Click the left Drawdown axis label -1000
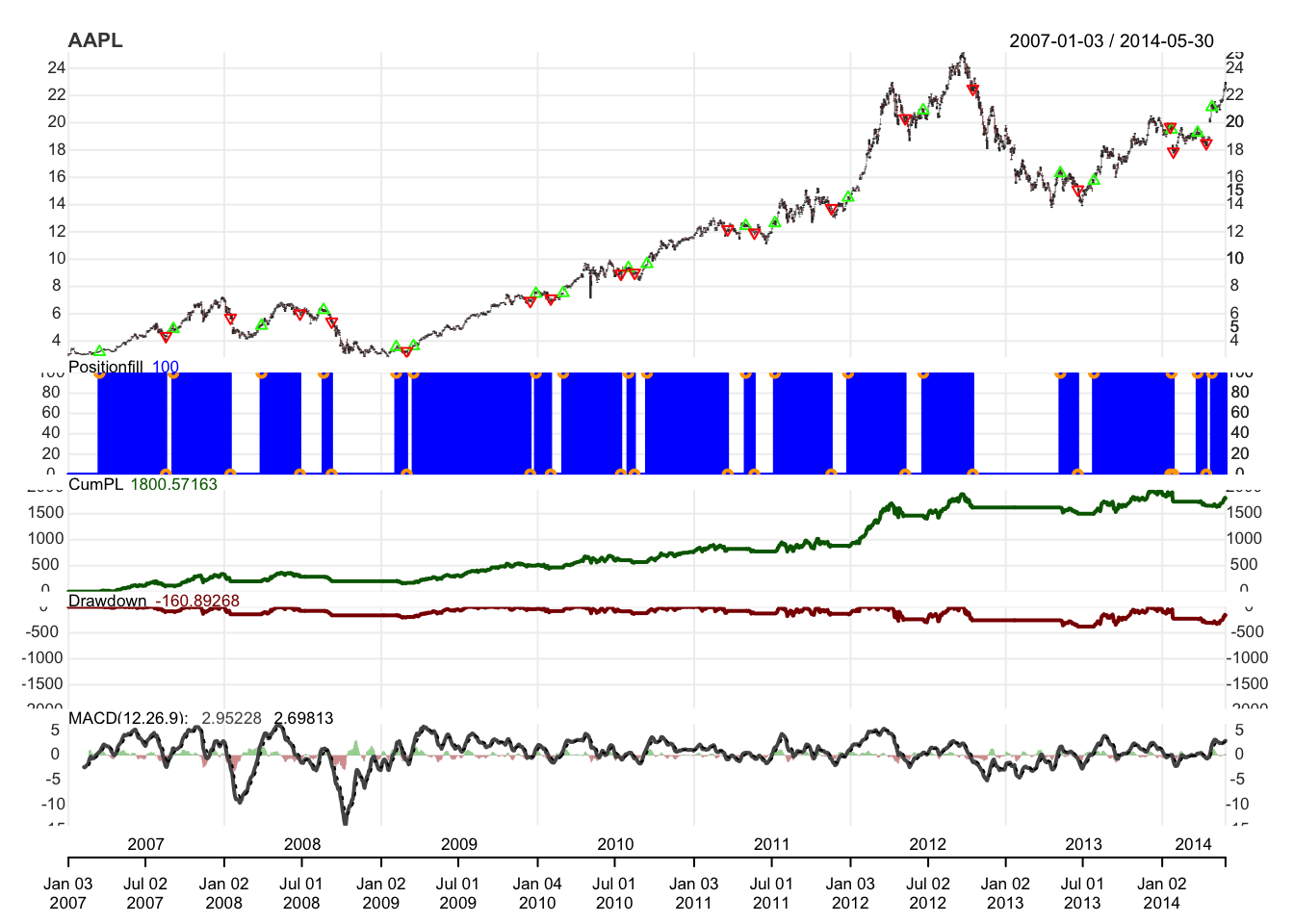 pyautogui.click(x=42, y=657)
